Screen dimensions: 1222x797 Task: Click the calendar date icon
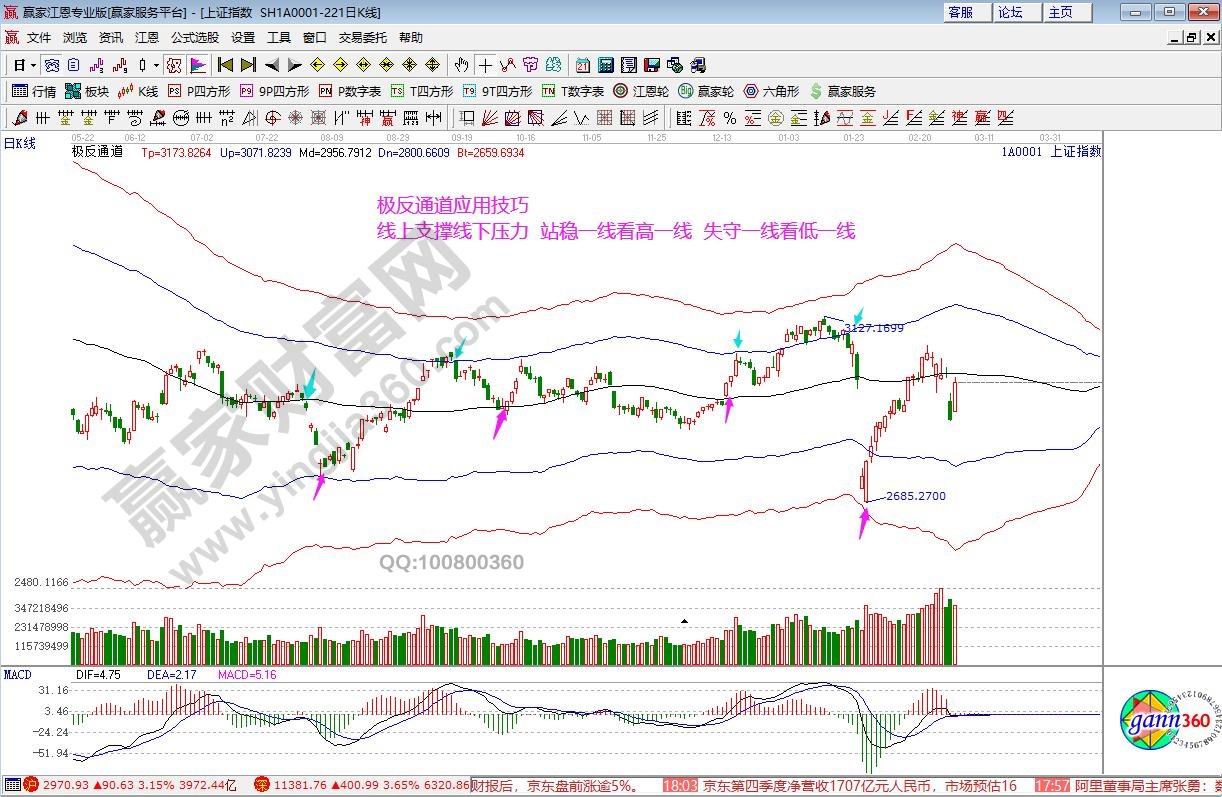(583, 65)
